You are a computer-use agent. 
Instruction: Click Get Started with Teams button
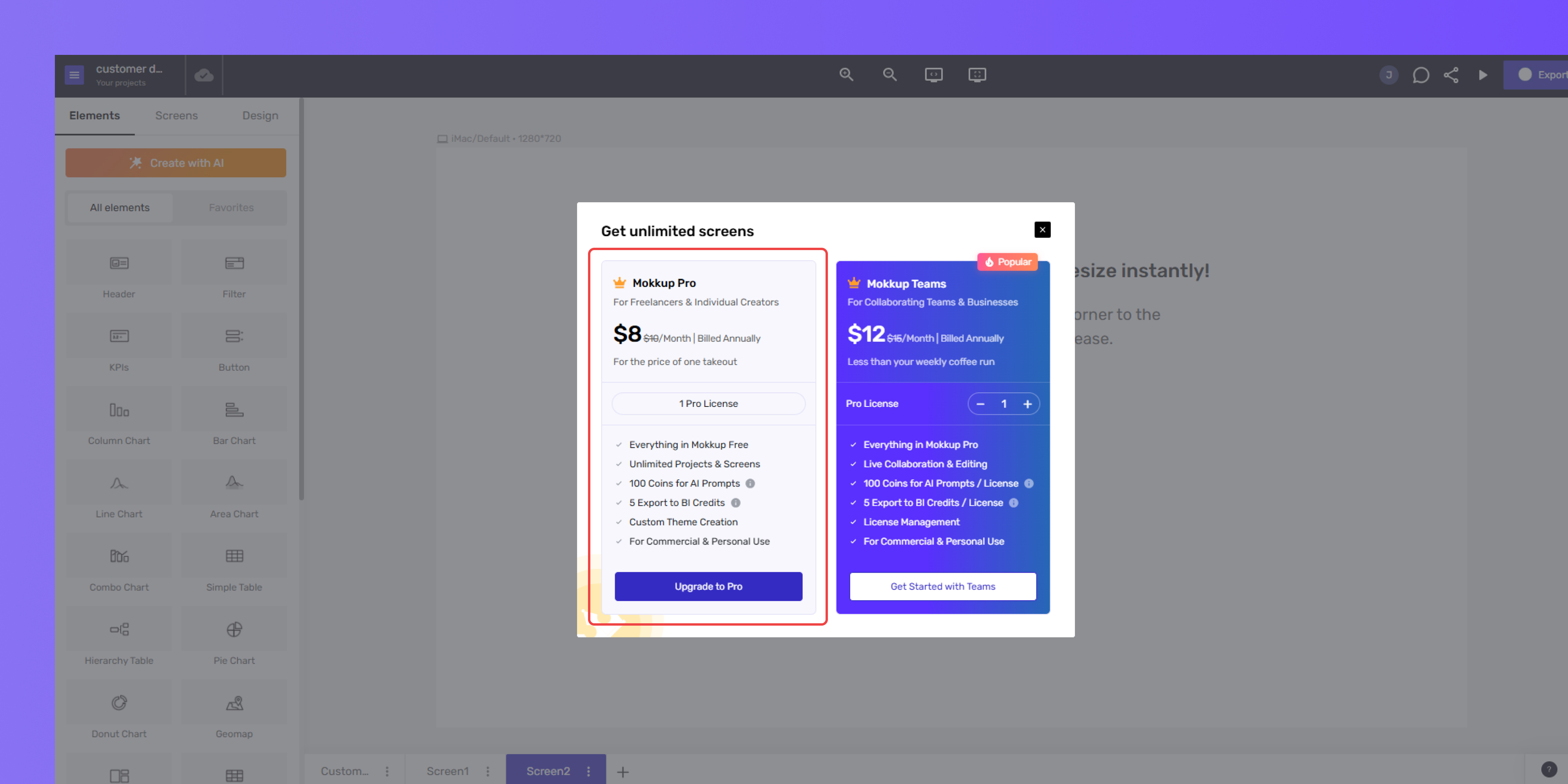942,586
